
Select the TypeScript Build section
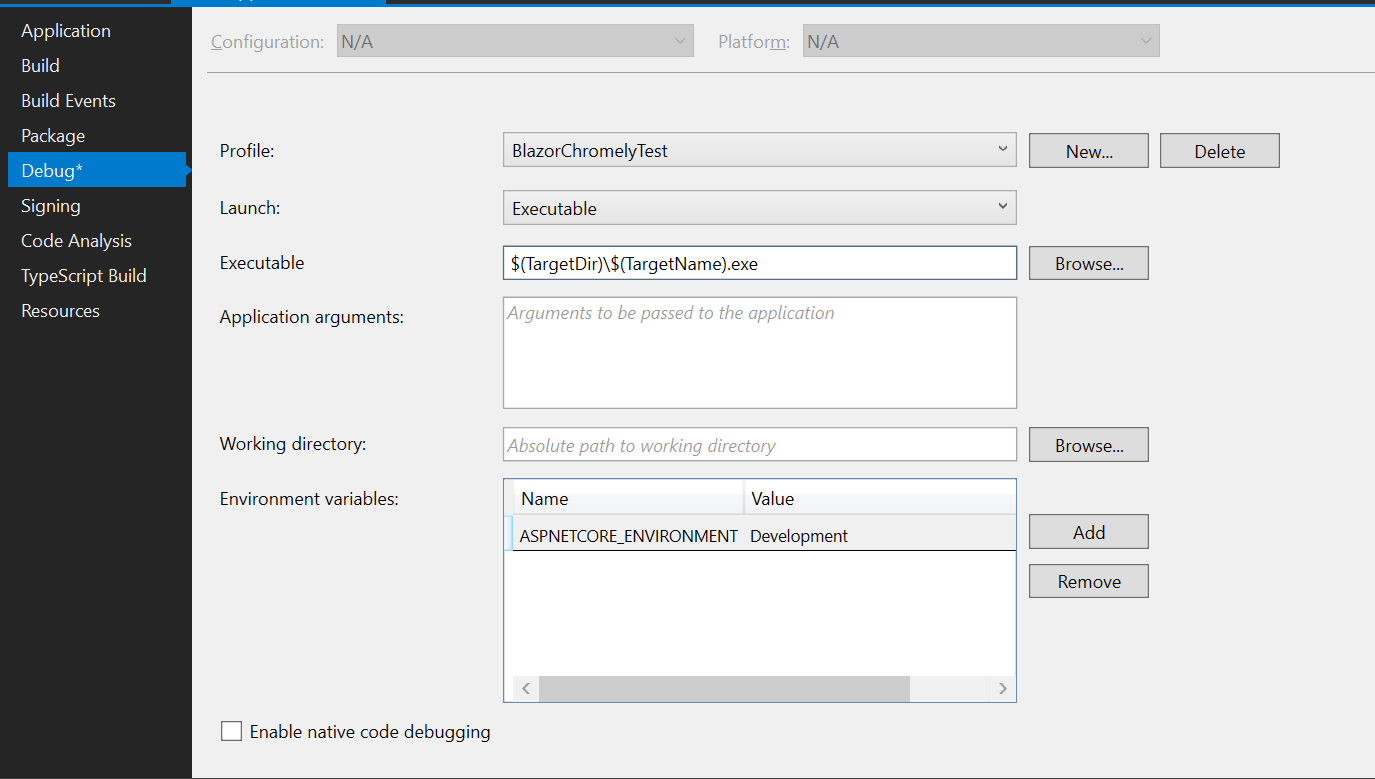[83, 275]
